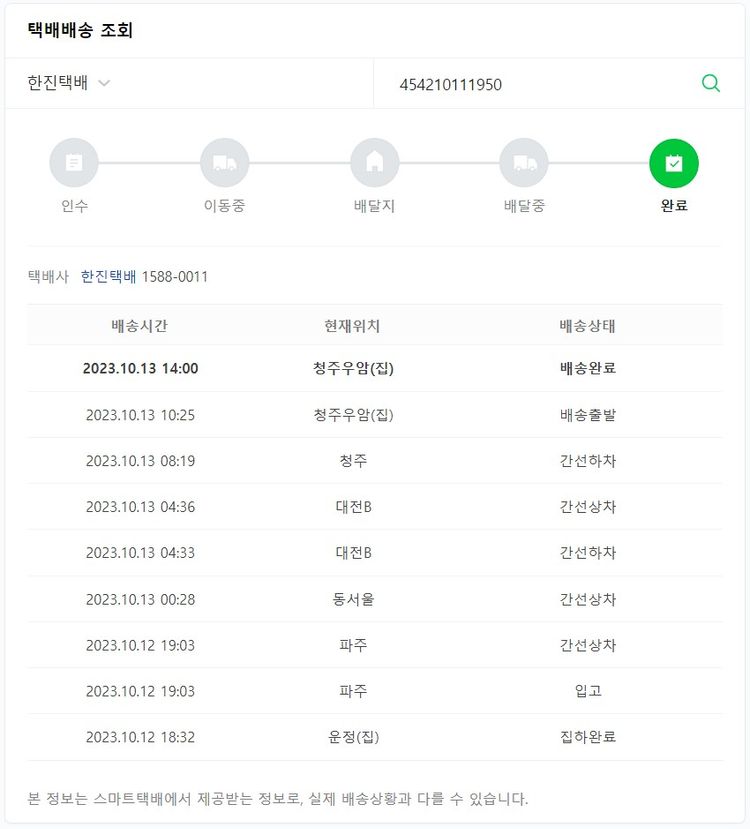
Task: Click the 택배배송 조회 title
Action: coord(80,30)
